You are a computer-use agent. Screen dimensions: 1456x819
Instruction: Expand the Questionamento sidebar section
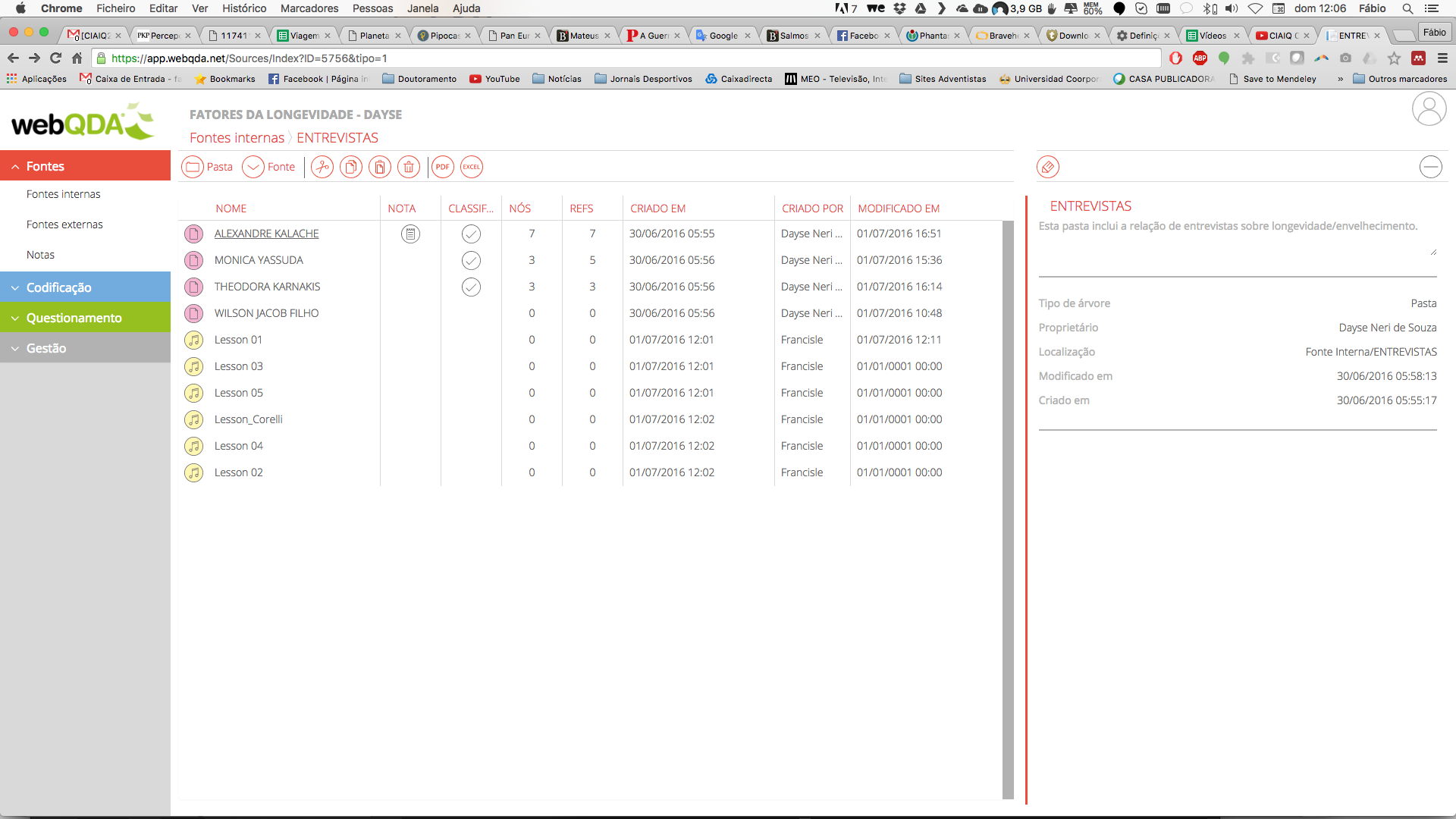(85, 318)
